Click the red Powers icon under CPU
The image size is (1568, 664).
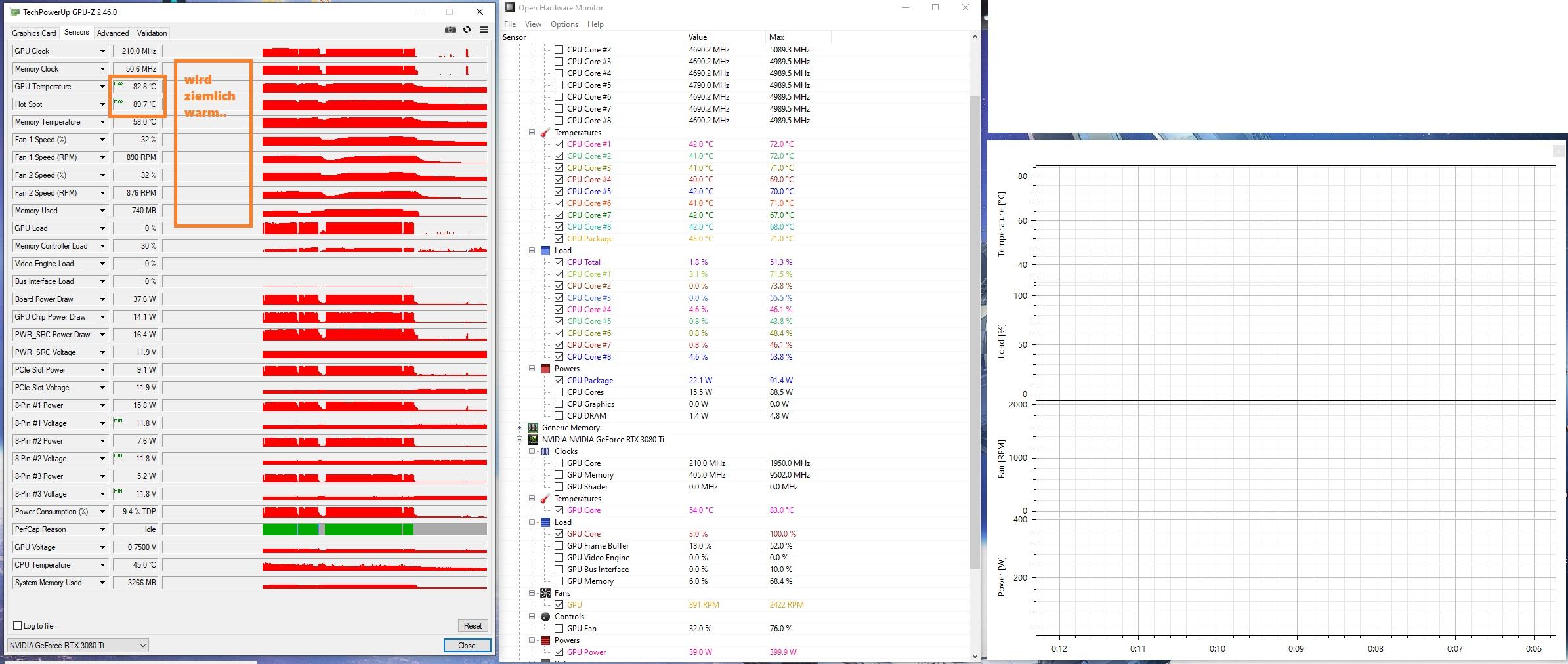coord(545,369)
